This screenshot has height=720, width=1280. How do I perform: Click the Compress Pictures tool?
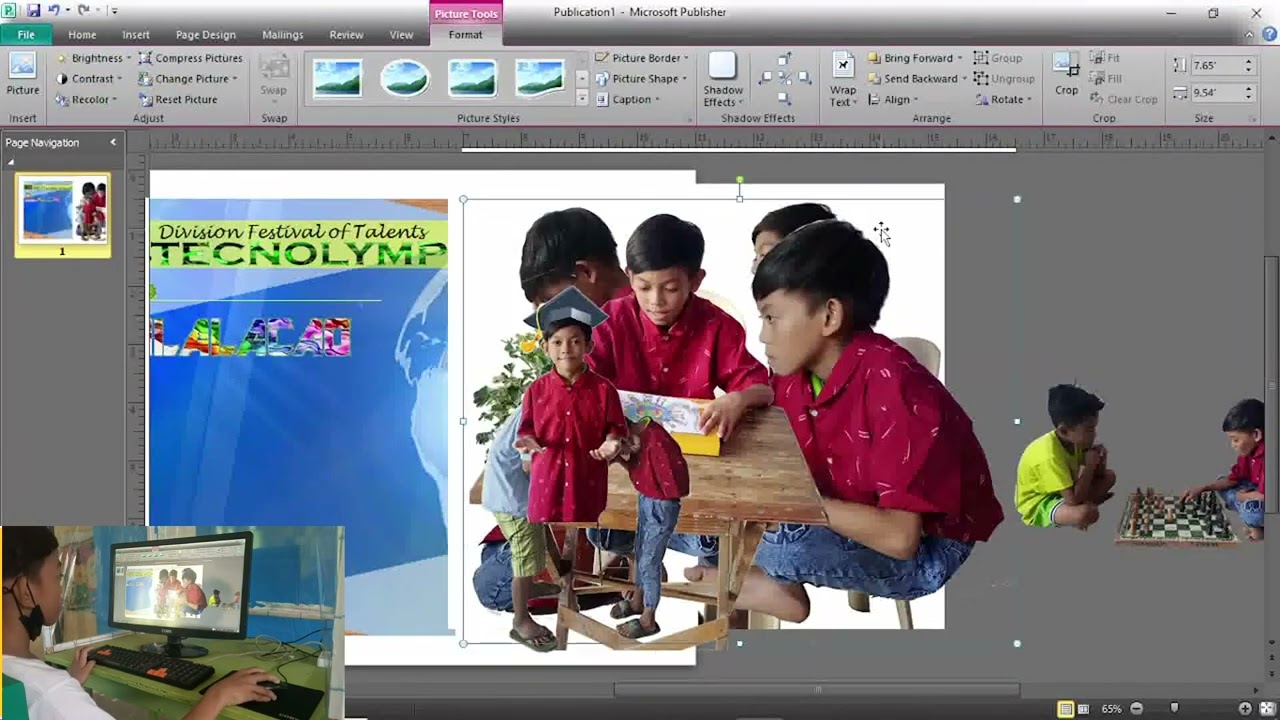pos(191,58)
